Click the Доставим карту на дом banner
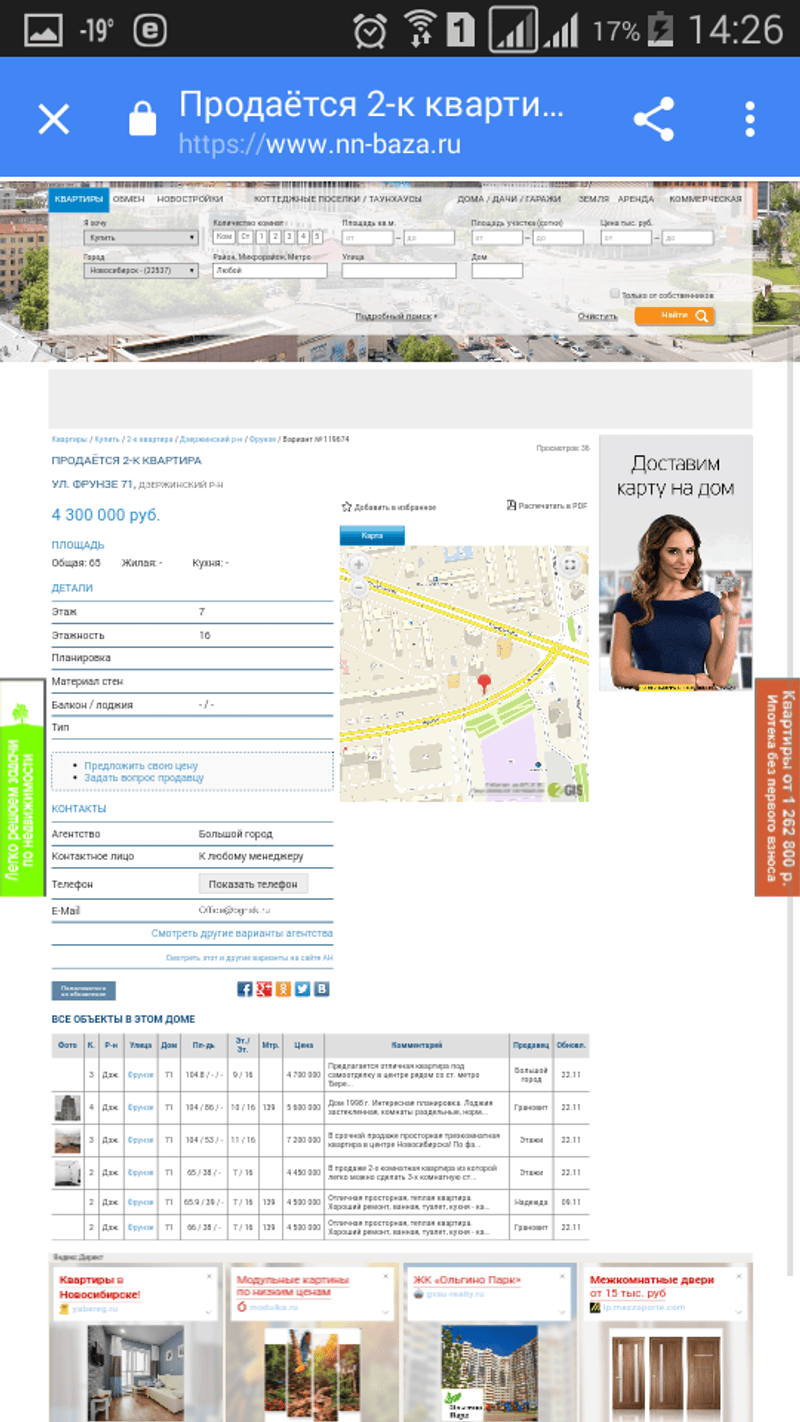800x1422 pixels. (x=675, y=563)
